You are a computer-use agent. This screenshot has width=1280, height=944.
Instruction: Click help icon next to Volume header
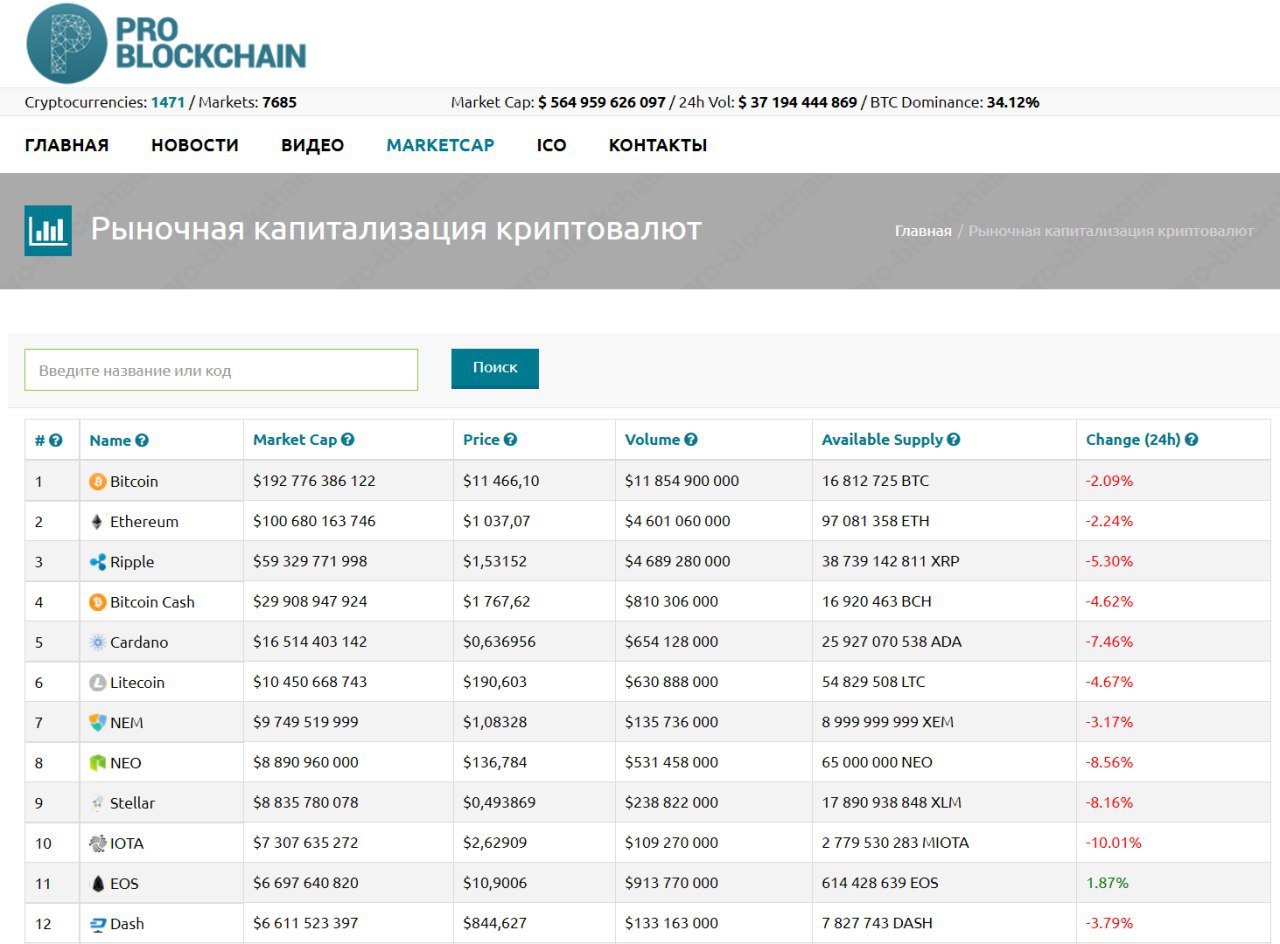[x=691, y=440]
